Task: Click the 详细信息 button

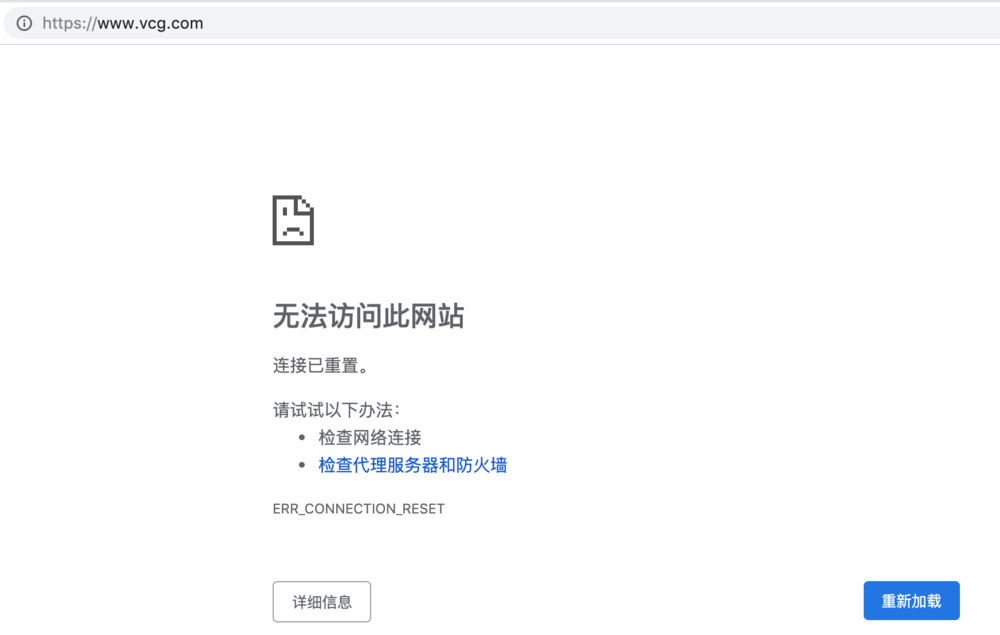Action: [x=321, y=601]
